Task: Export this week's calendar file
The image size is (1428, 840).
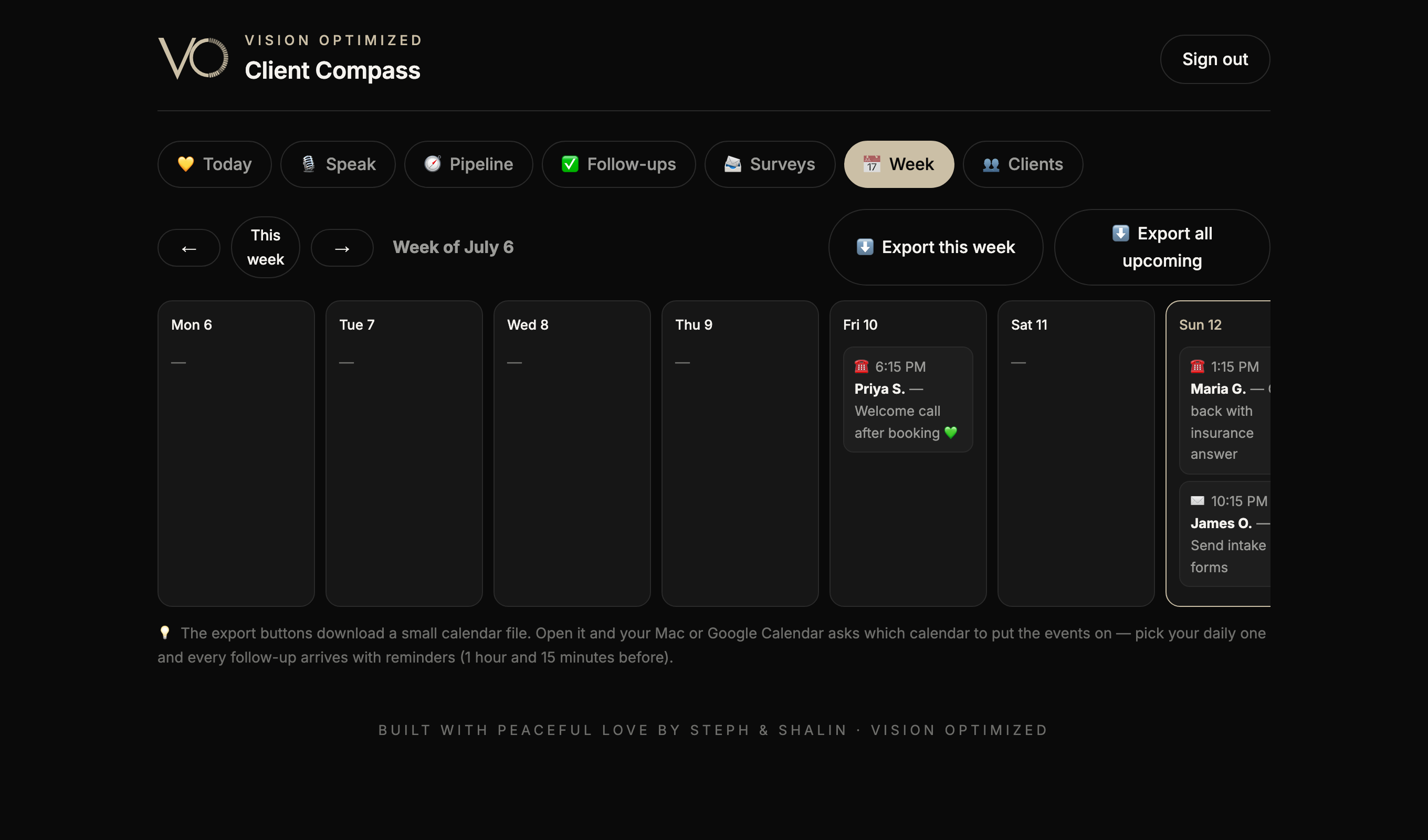Action: [936, 247]
